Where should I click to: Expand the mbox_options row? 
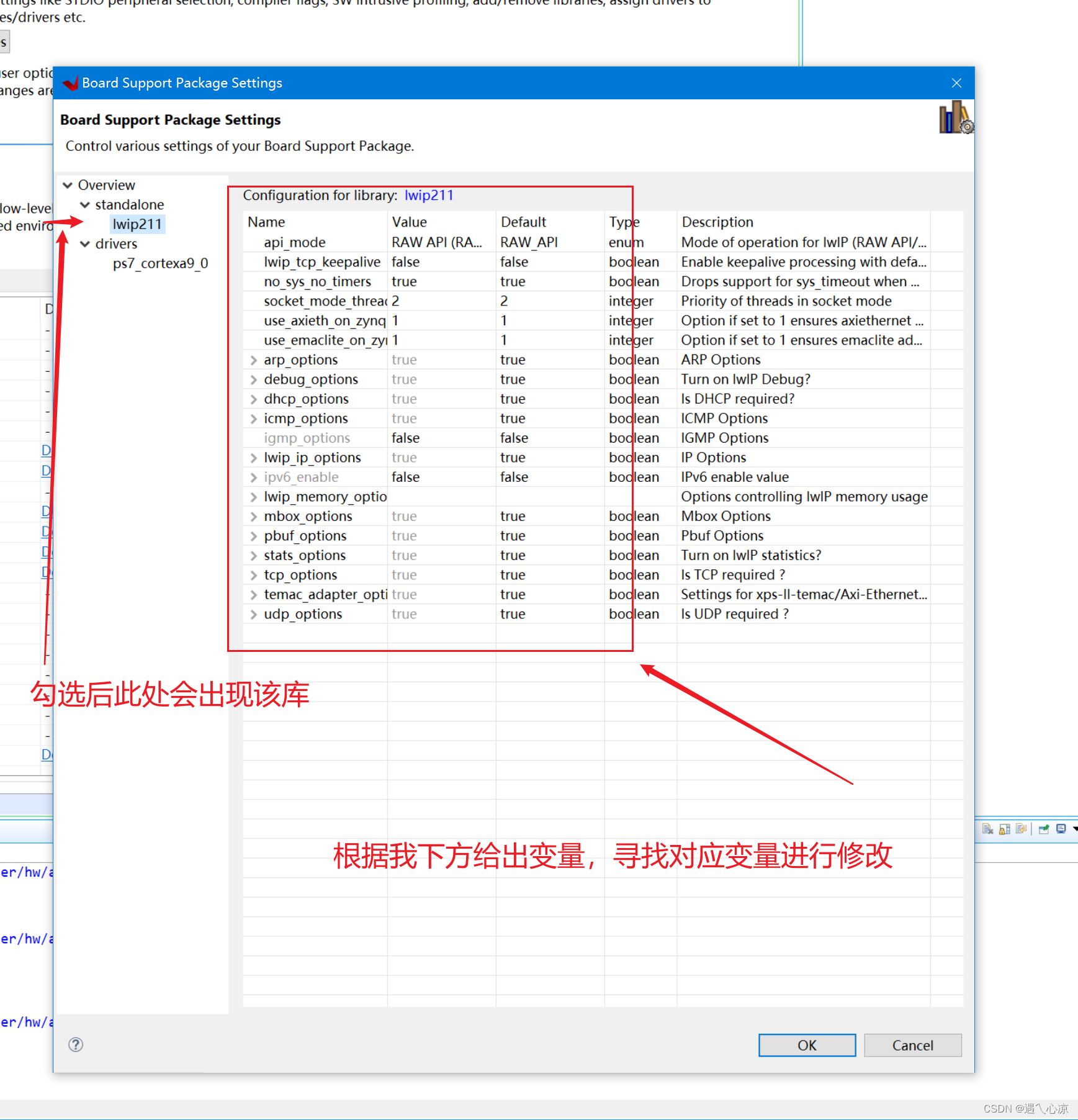point(253,517)
